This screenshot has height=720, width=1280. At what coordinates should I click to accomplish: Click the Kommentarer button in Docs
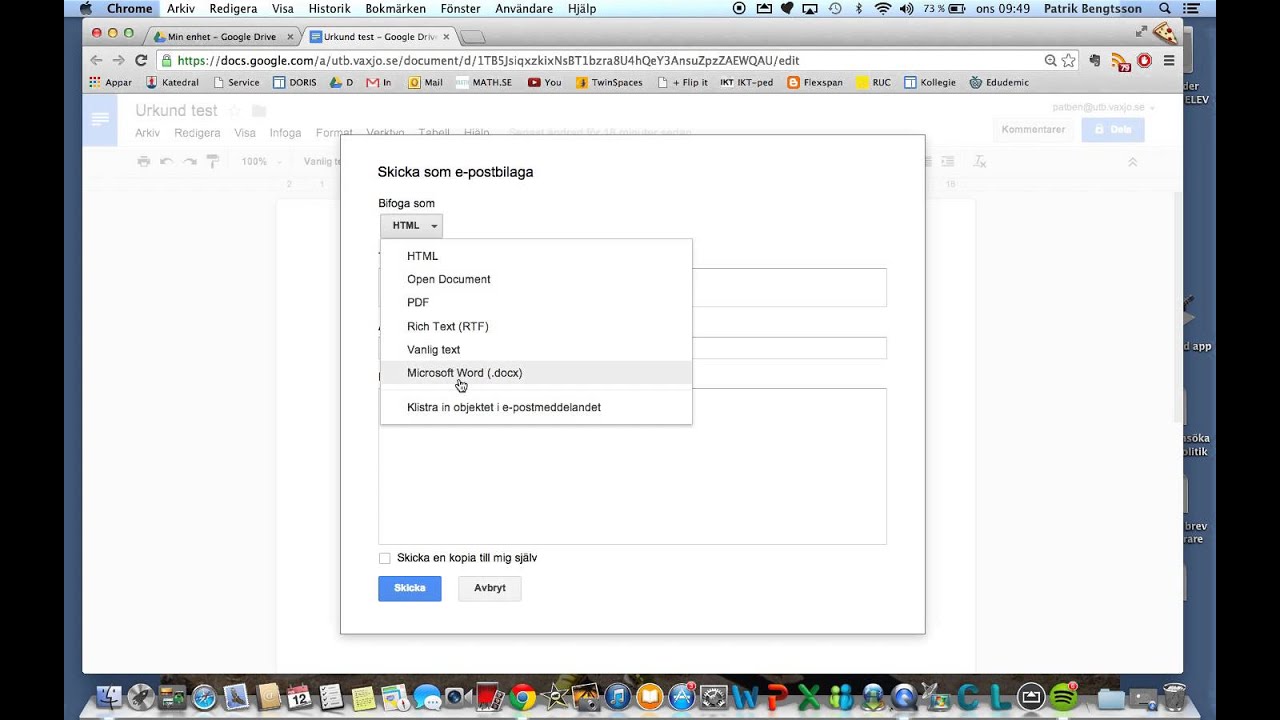pos(1033,129)
